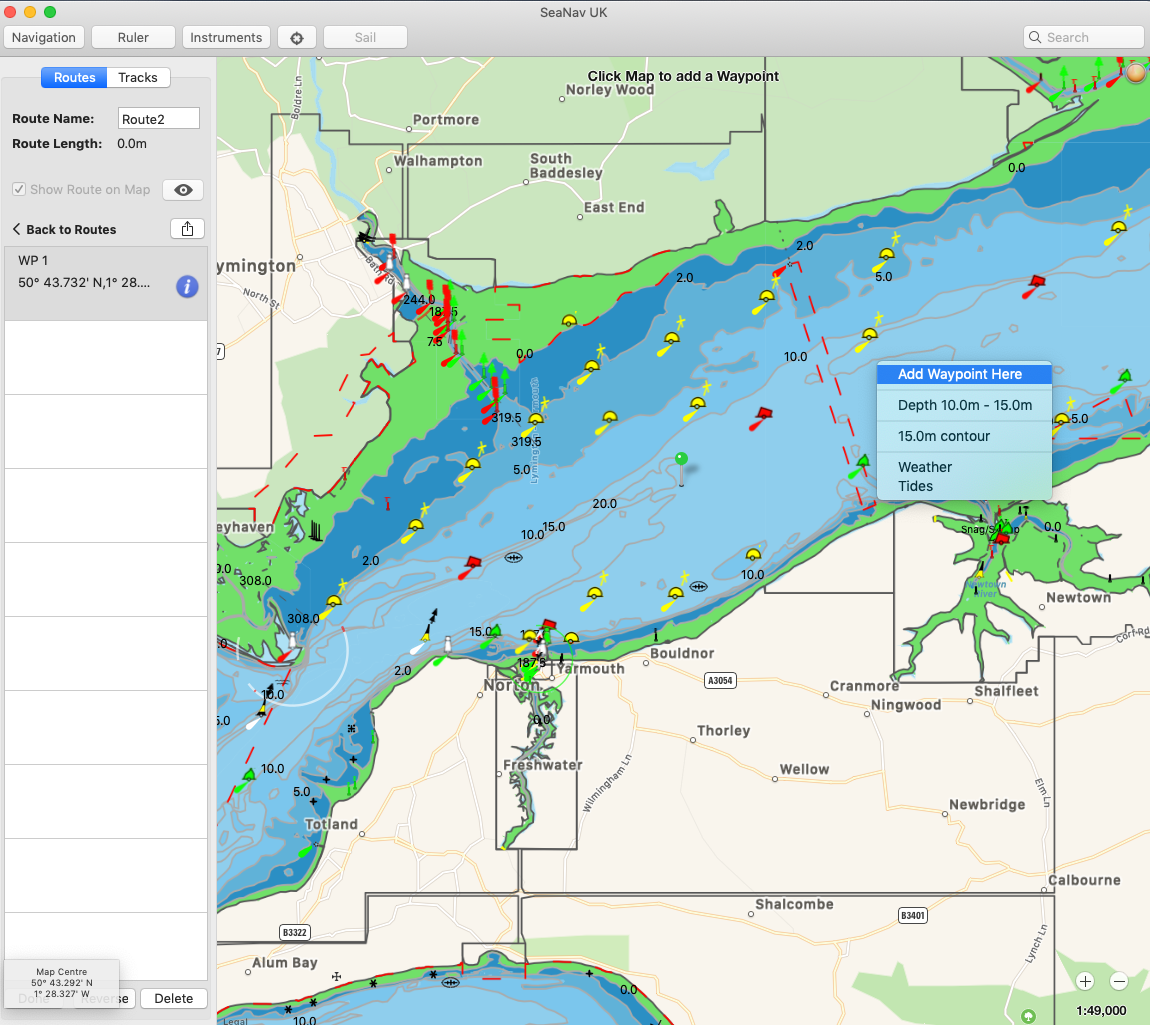Screen dimensions: 1150x1025
Task: Select the WP 1 waypoint row
Action: point(106,284)
